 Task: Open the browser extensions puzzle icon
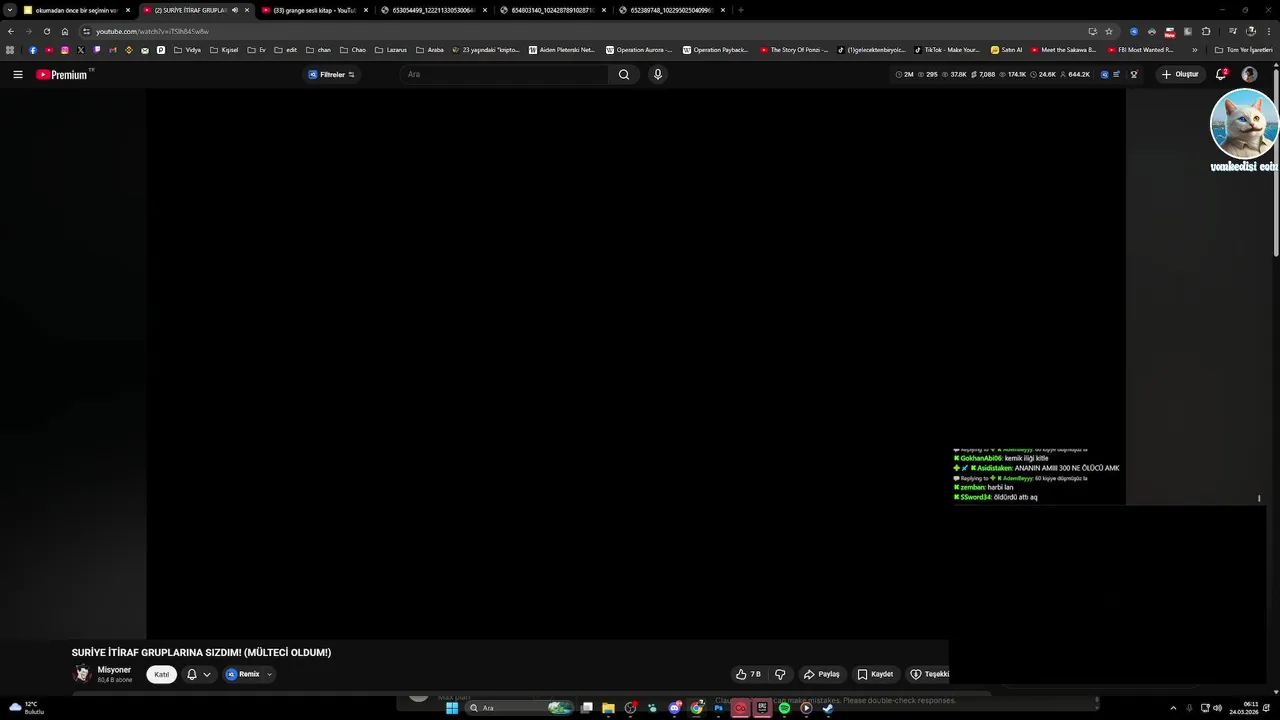click(1206, 31)
